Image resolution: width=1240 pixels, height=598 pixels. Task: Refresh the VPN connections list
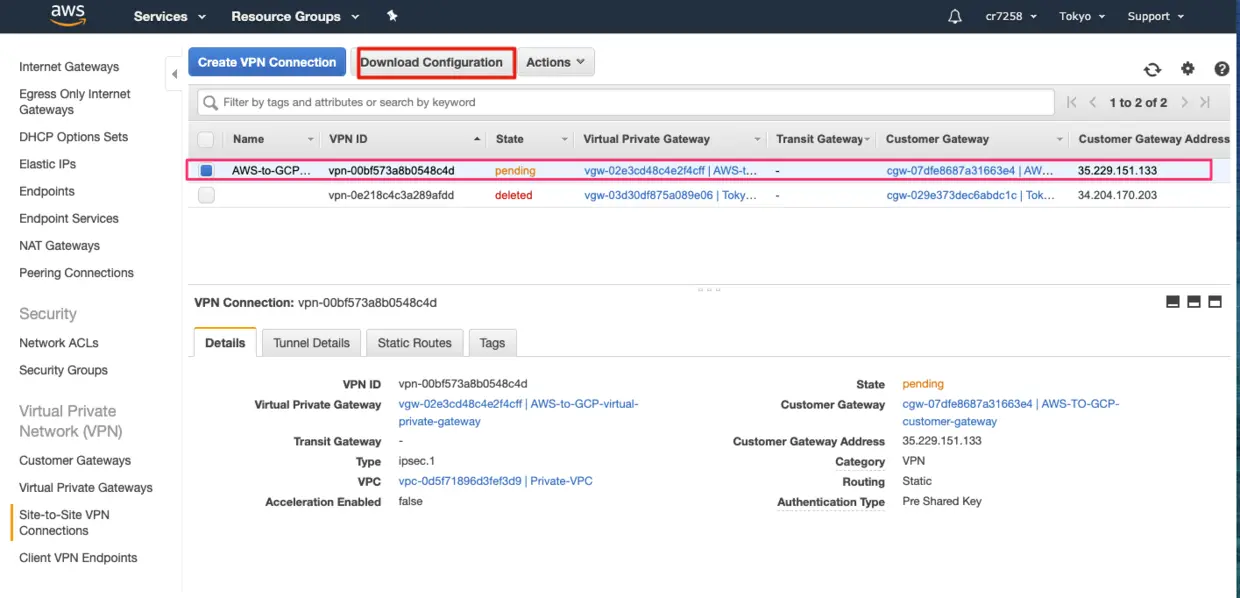(x=1153, y=69)
